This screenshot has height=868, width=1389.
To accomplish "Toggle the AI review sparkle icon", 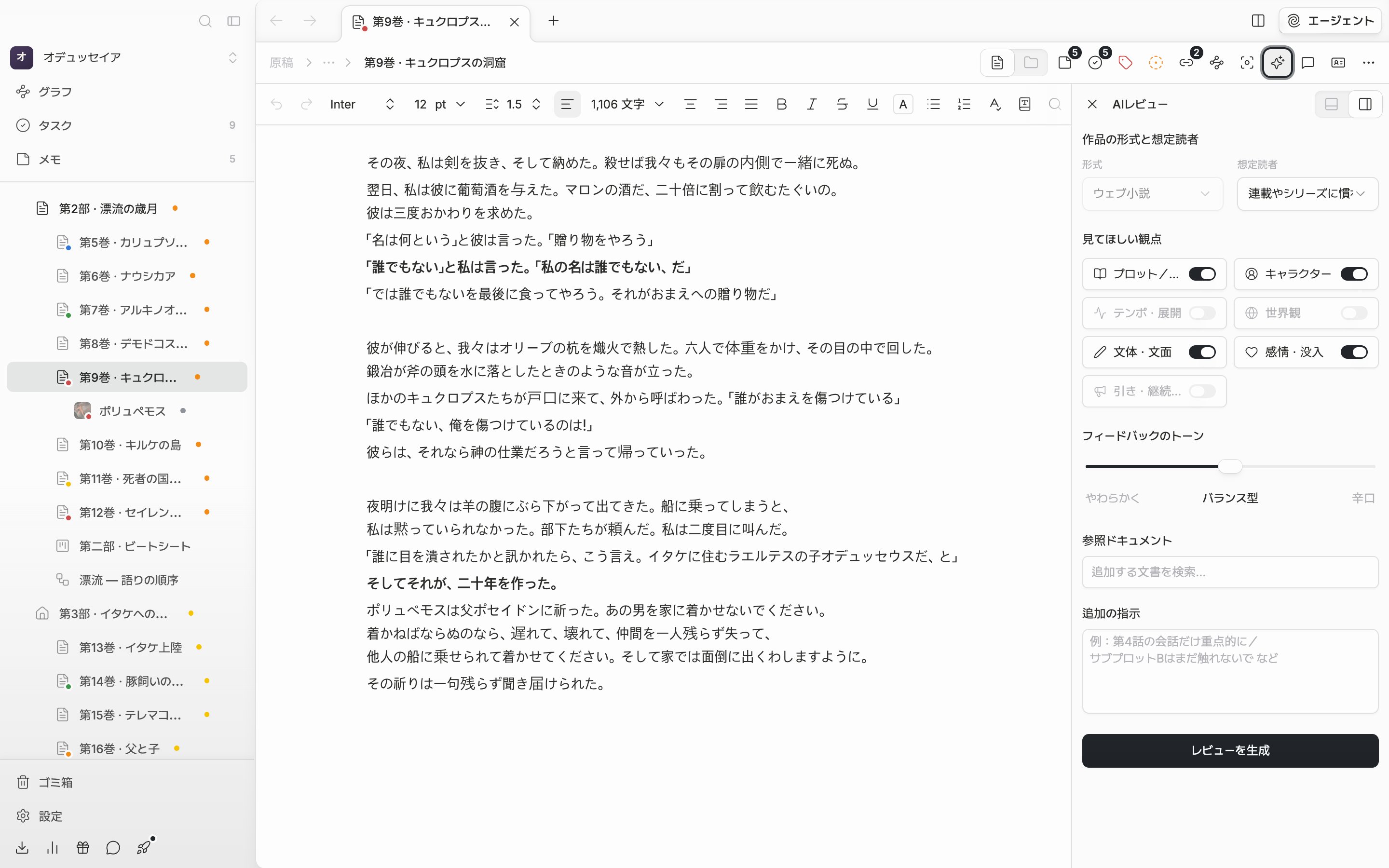I will click(x=1277, y=62).
